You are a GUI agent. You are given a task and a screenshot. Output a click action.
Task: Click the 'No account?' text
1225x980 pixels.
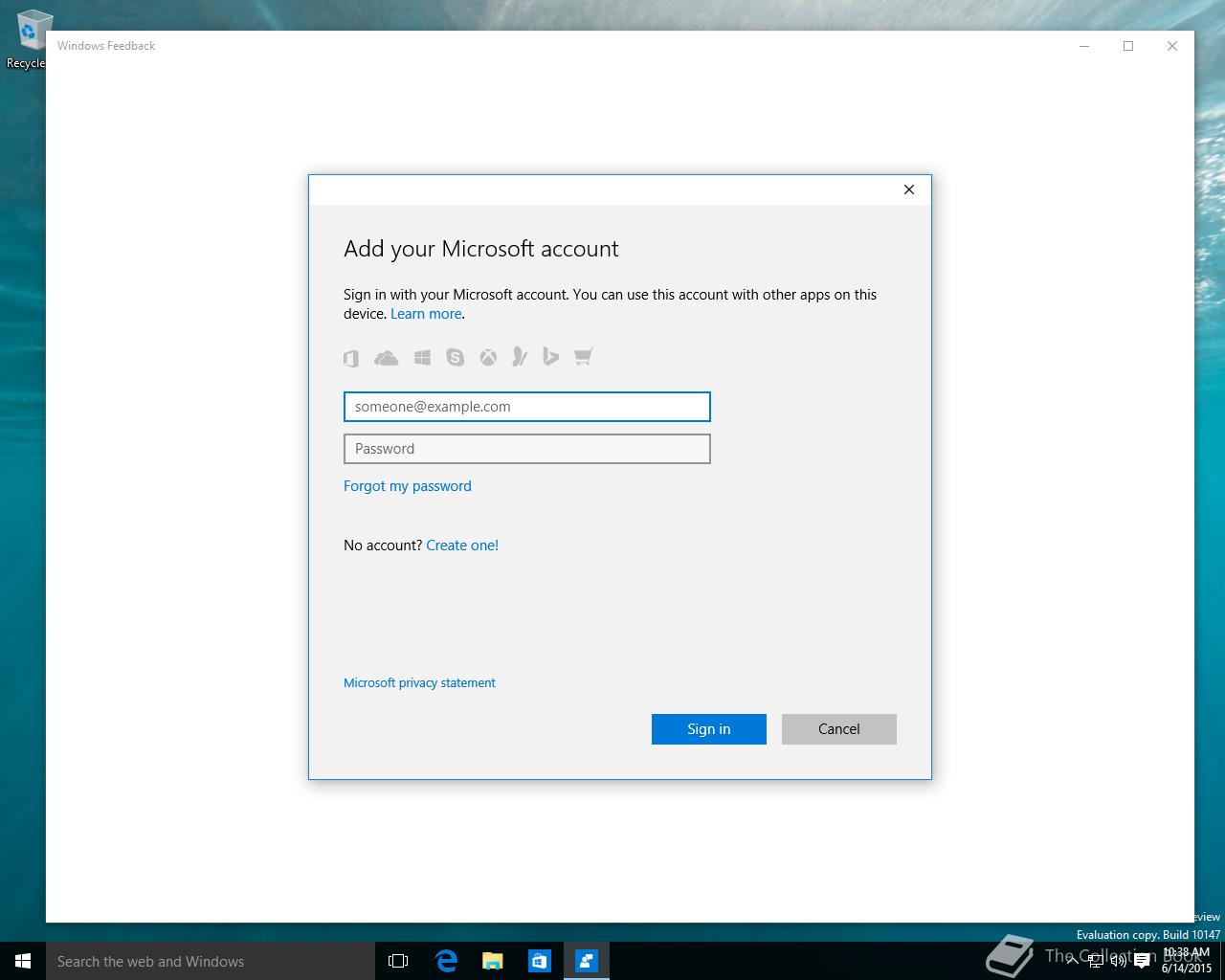383,546
